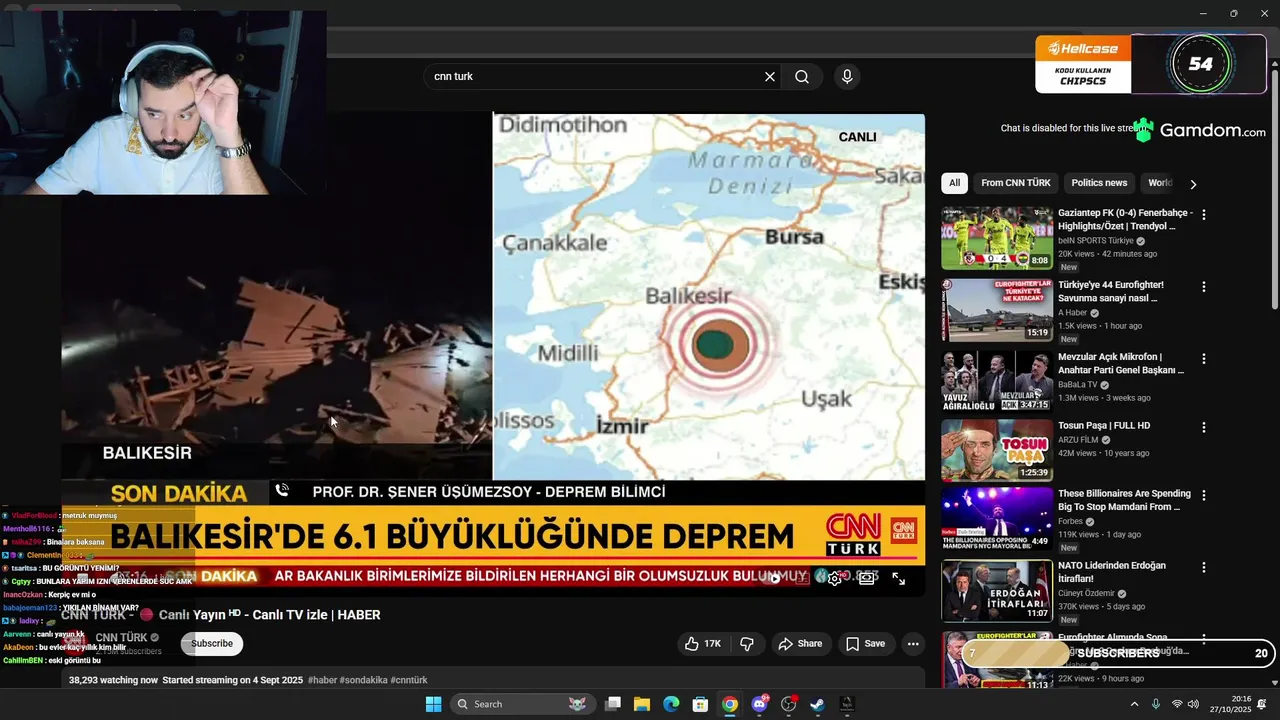Click the taskbar Search box
Image resolution: width=1280 pixels, height=720 pixels.
[x=523, y=704]
